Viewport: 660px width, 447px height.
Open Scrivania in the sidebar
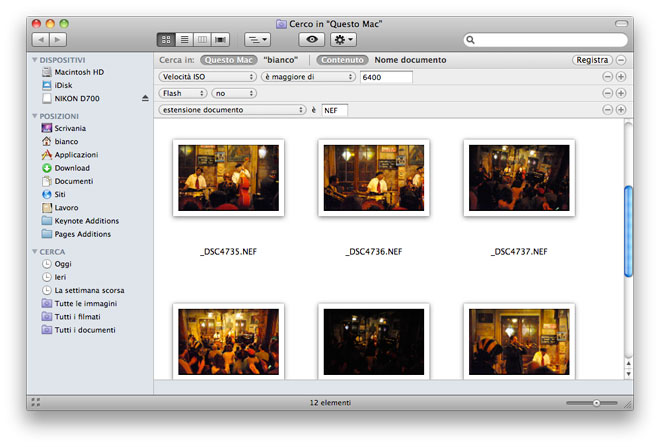point(70,128)
